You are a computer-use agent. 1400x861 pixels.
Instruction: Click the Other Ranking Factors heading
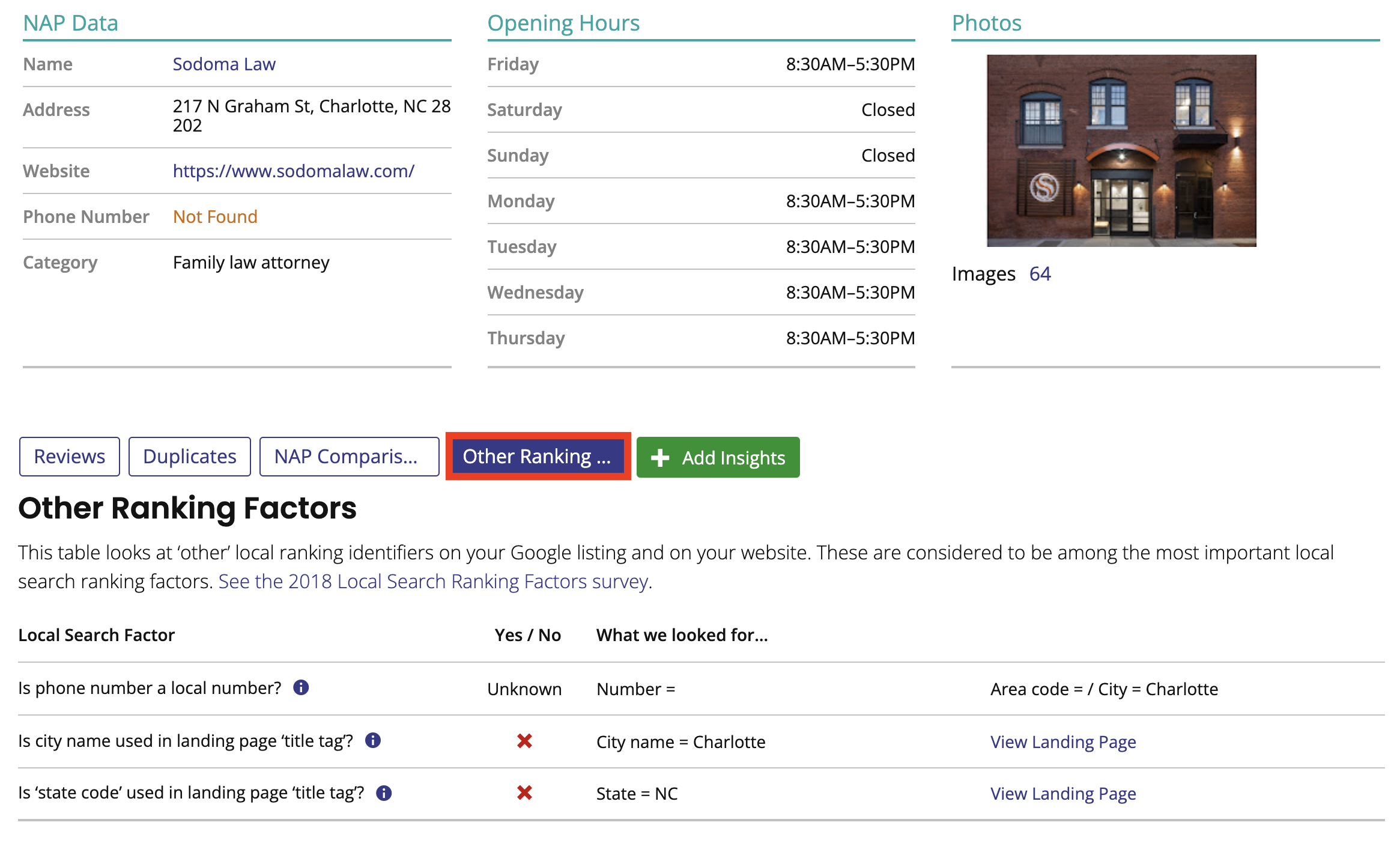pyautogui.click(x=187, y=508)
